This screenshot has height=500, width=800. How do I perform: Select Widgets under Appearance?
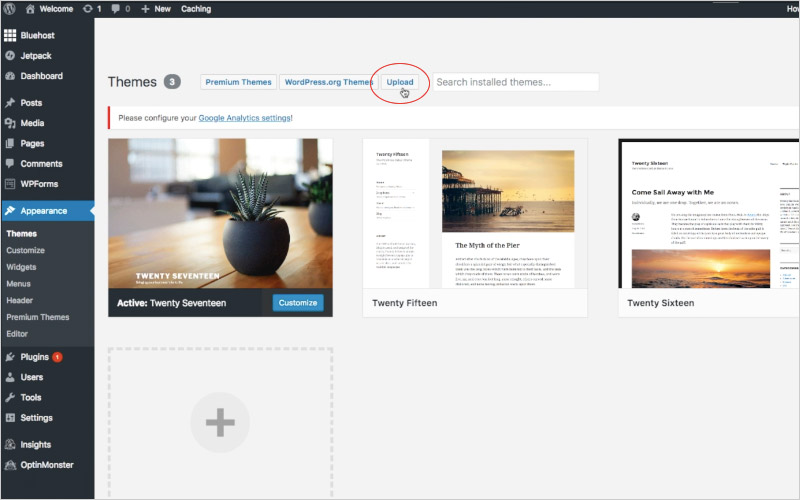pos(23,267)
